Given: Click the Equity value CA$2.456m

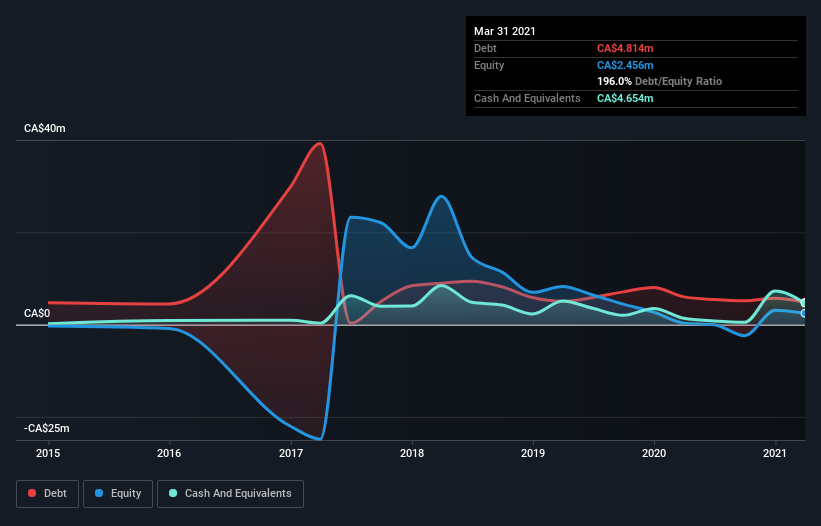Looking at the screenshot, I should pyautogui.click(x=625, y=65).
